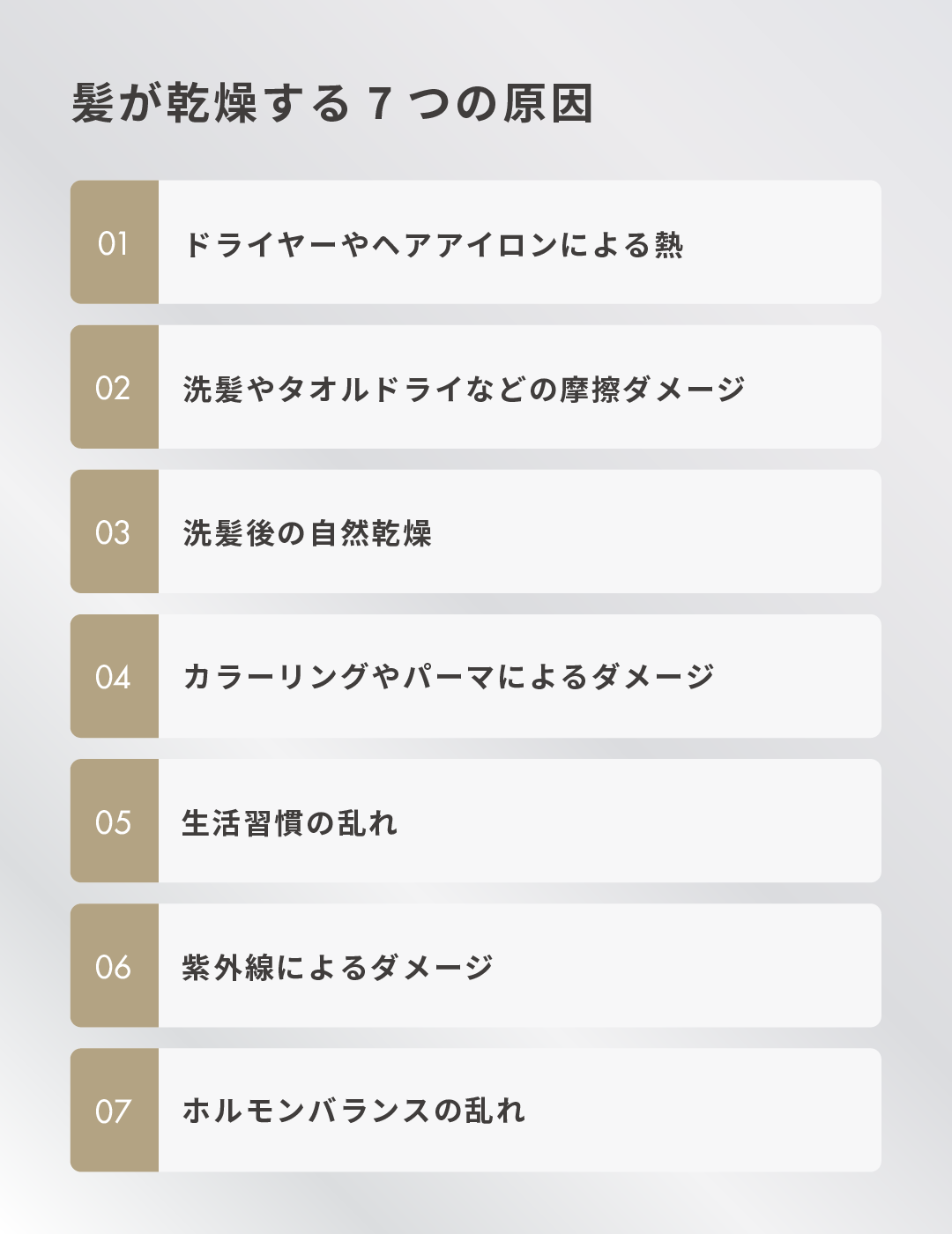Select the 02 number badge
The image size is (952, 1234).
coord(115,387)
